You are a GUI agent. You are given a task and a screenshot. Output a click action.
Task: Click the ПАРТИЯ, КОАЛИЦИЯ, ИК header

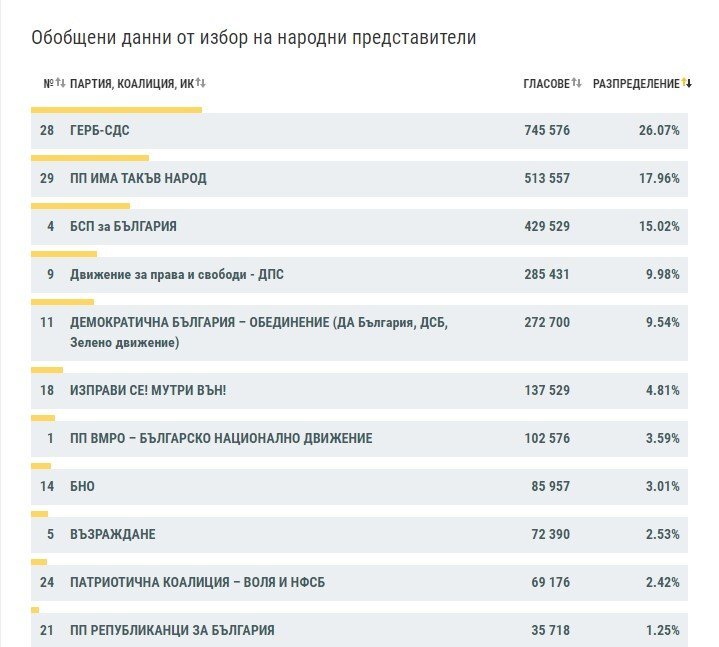pyautogui.click(x=132, y=84)
